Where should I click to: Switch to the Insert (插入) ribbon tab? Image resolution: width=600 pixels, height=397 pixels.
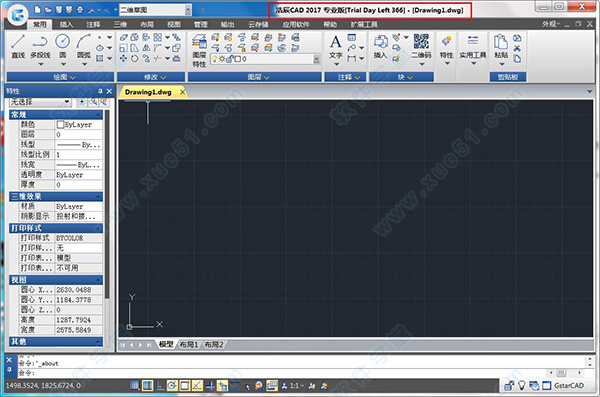(x=66, y=25)
